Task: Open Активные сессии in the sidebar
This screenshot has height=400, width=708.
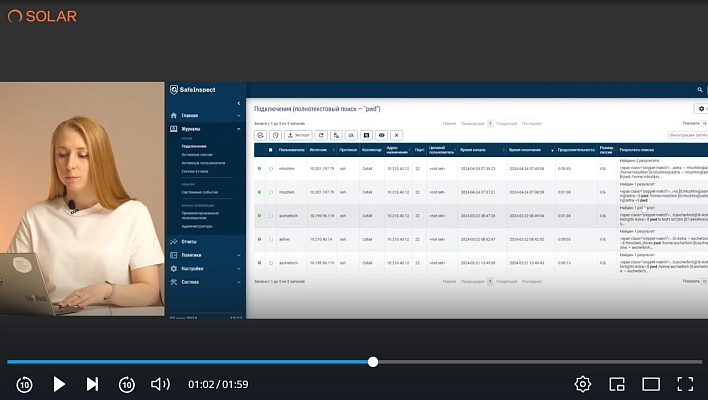Action: pyautogui.click(x=197, y=154)
